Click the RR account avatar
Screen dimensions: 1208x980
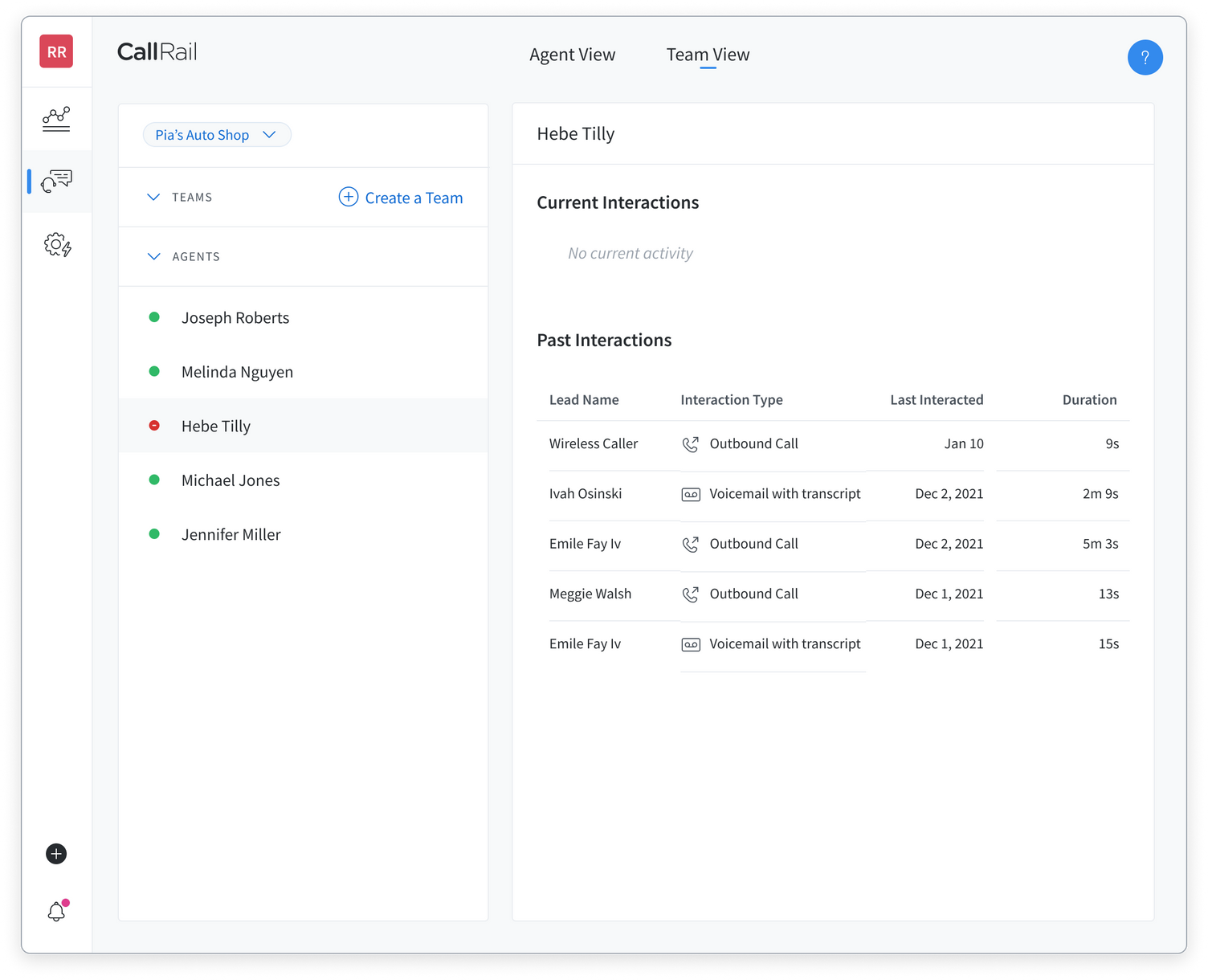(56, 52)
